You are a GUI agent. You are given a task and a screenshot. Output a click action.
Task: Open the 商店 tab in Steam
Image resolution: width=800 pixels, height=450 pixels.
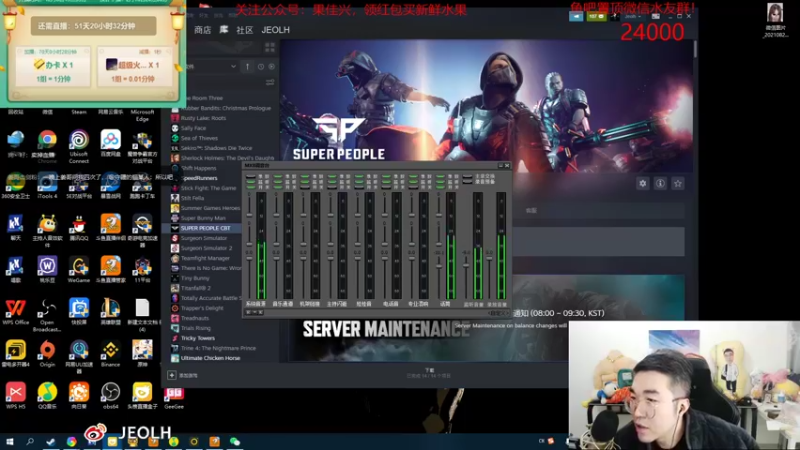coord(203,30)
